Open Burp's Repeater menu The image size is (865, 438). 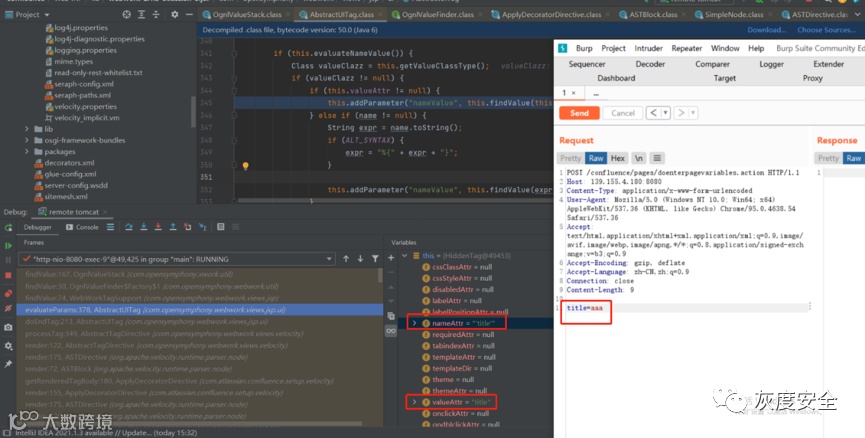[x=686, y=49]
